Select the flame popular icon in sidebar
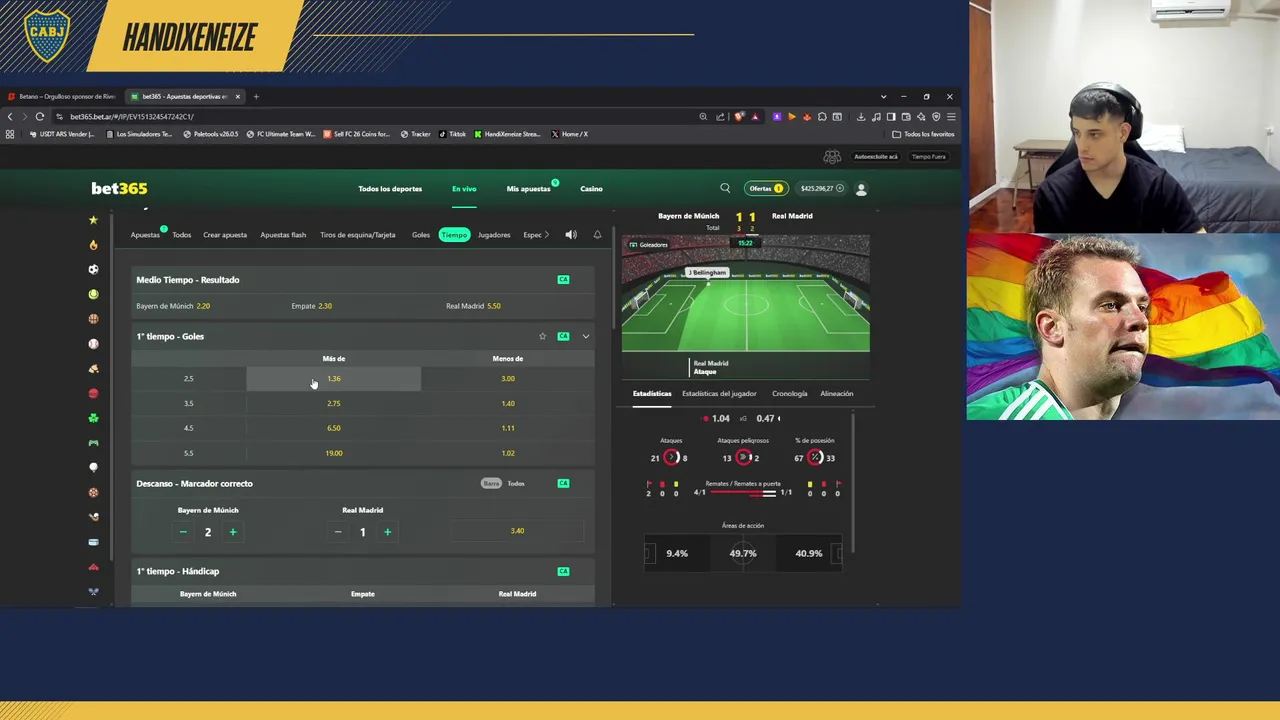The height and width of the screenshot is (720, 1280). click(93, 245)
